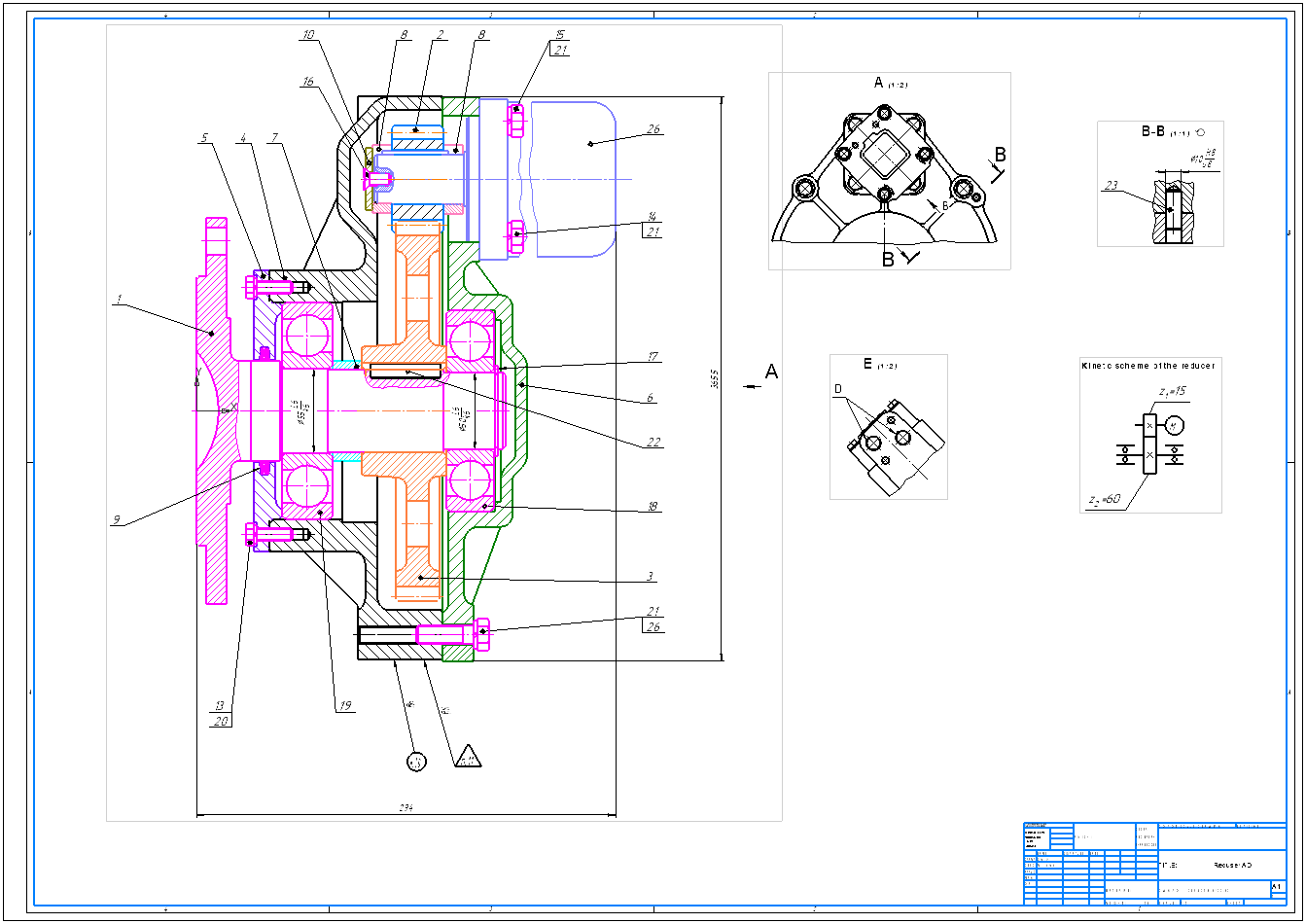Select the coordinate system origin marker

tap(224, 410)
